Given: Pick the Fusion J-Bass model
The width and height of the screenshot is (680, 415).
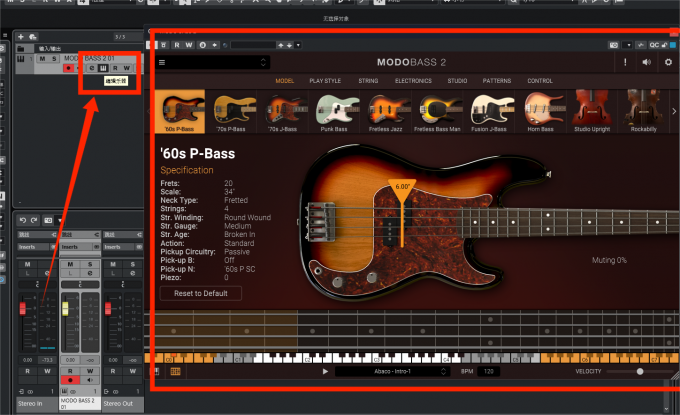Looking at the screenshot, I should 489,111.
